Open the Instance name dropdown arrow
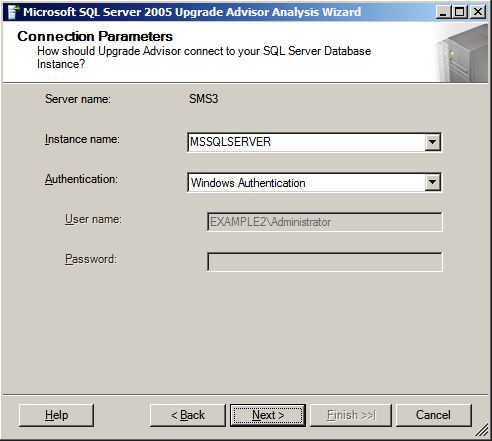The width and height of the screenshot is (492, 441). pos(432,142)
